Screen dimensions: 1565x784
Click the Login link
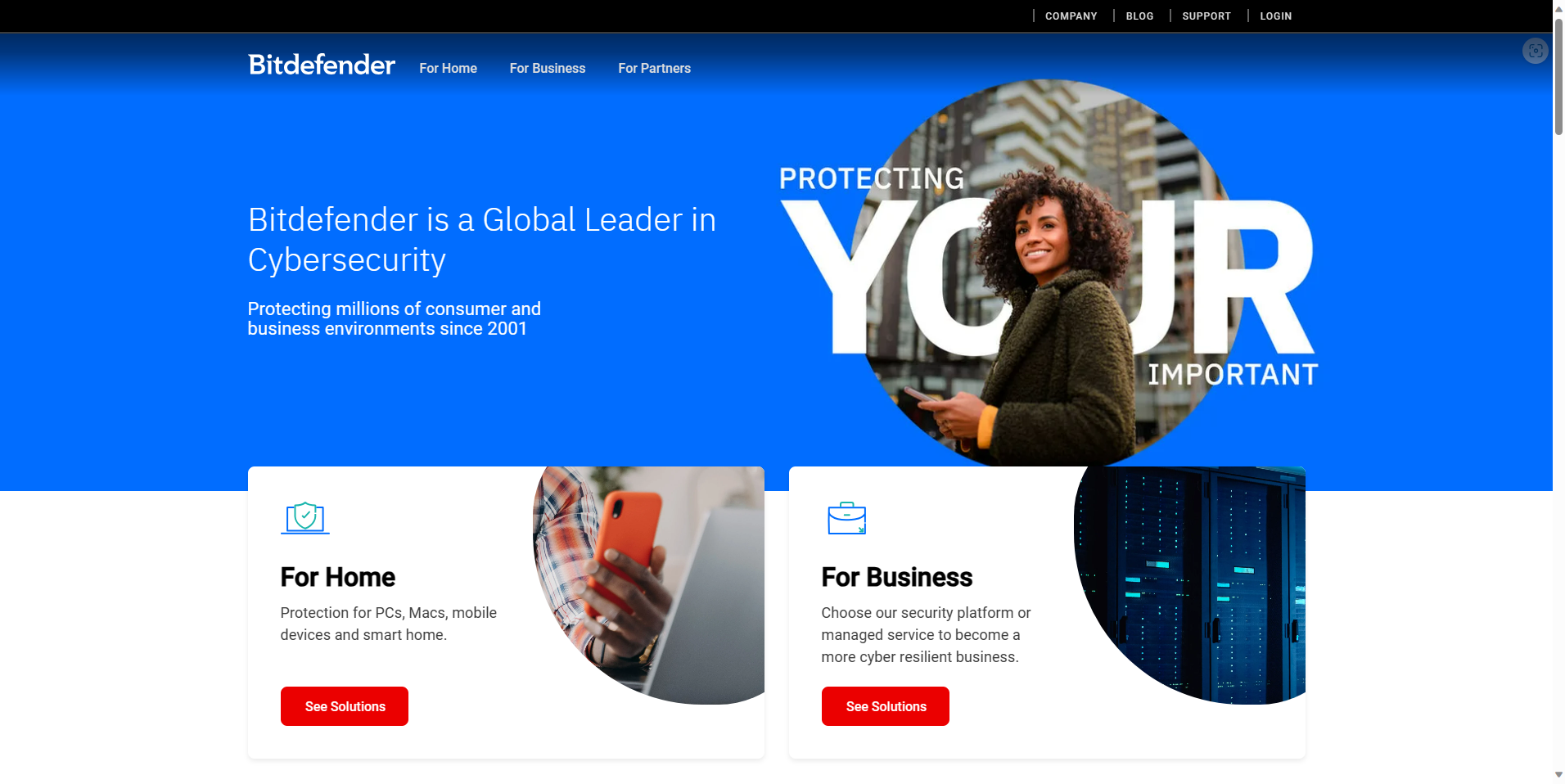[1275, 16]
